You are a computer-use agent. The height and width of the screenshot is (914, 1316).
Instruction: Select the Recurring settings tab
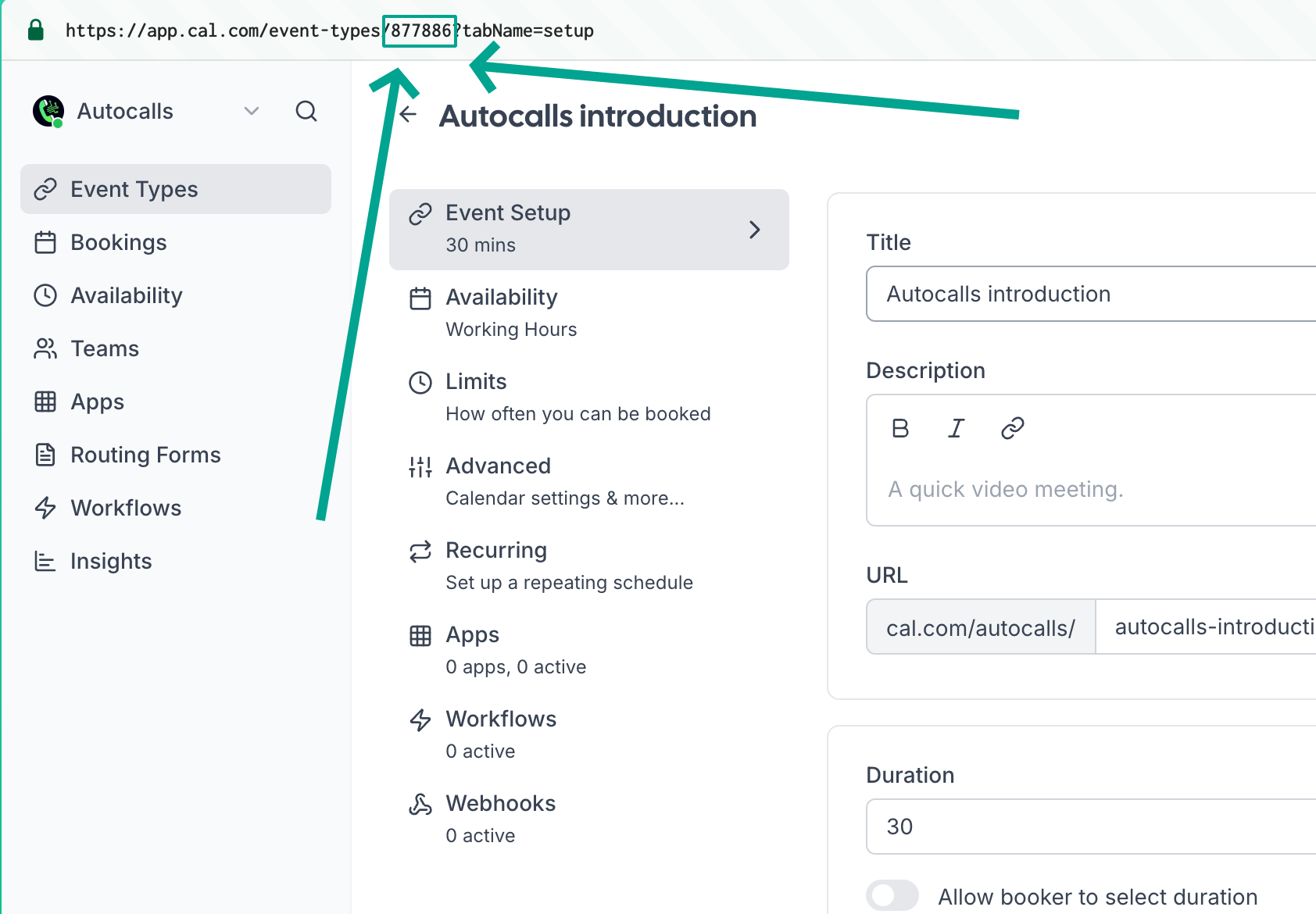(495, 566)
